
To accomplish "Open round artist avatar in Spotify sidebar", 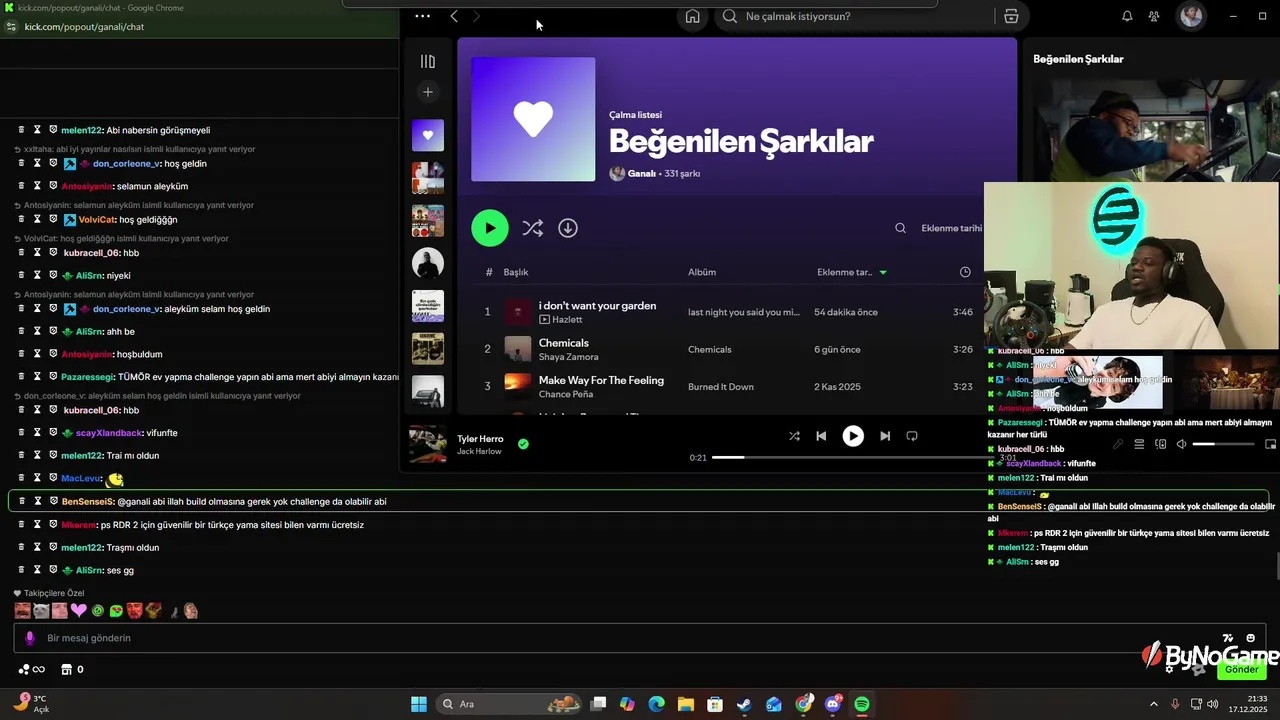I will 428,263.
